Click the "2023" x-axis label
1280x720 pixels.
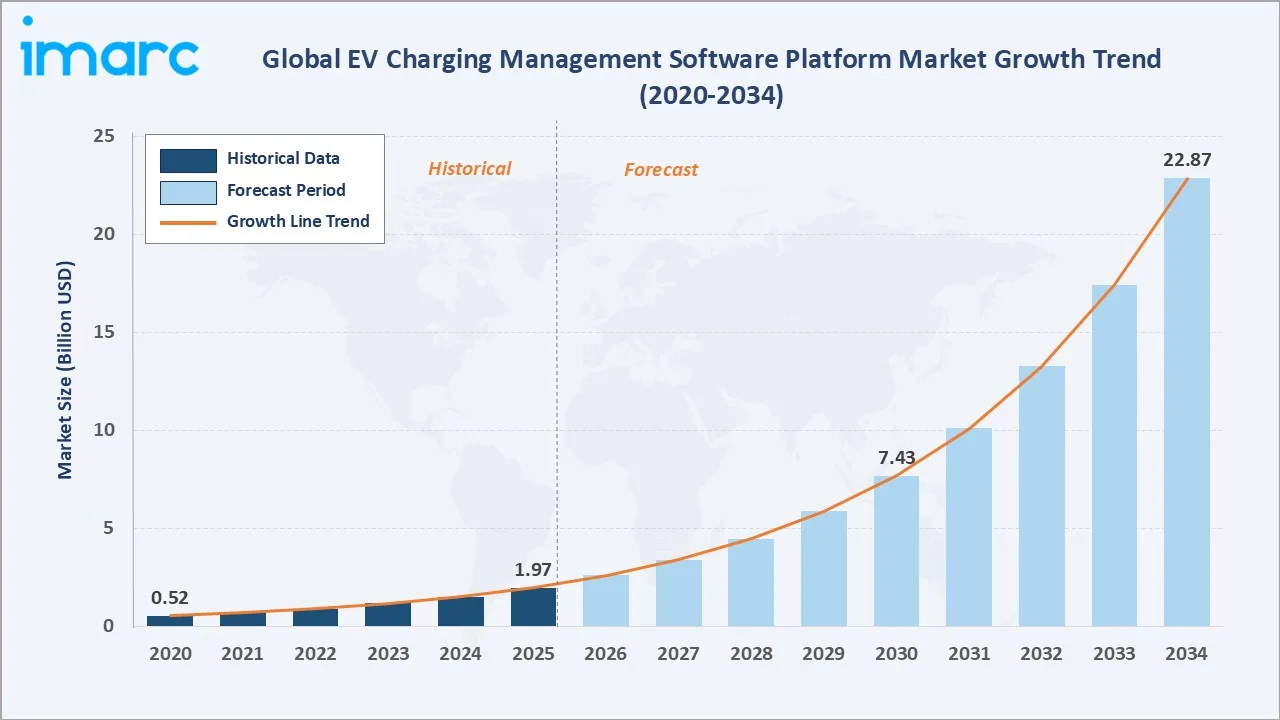[388, 654]
